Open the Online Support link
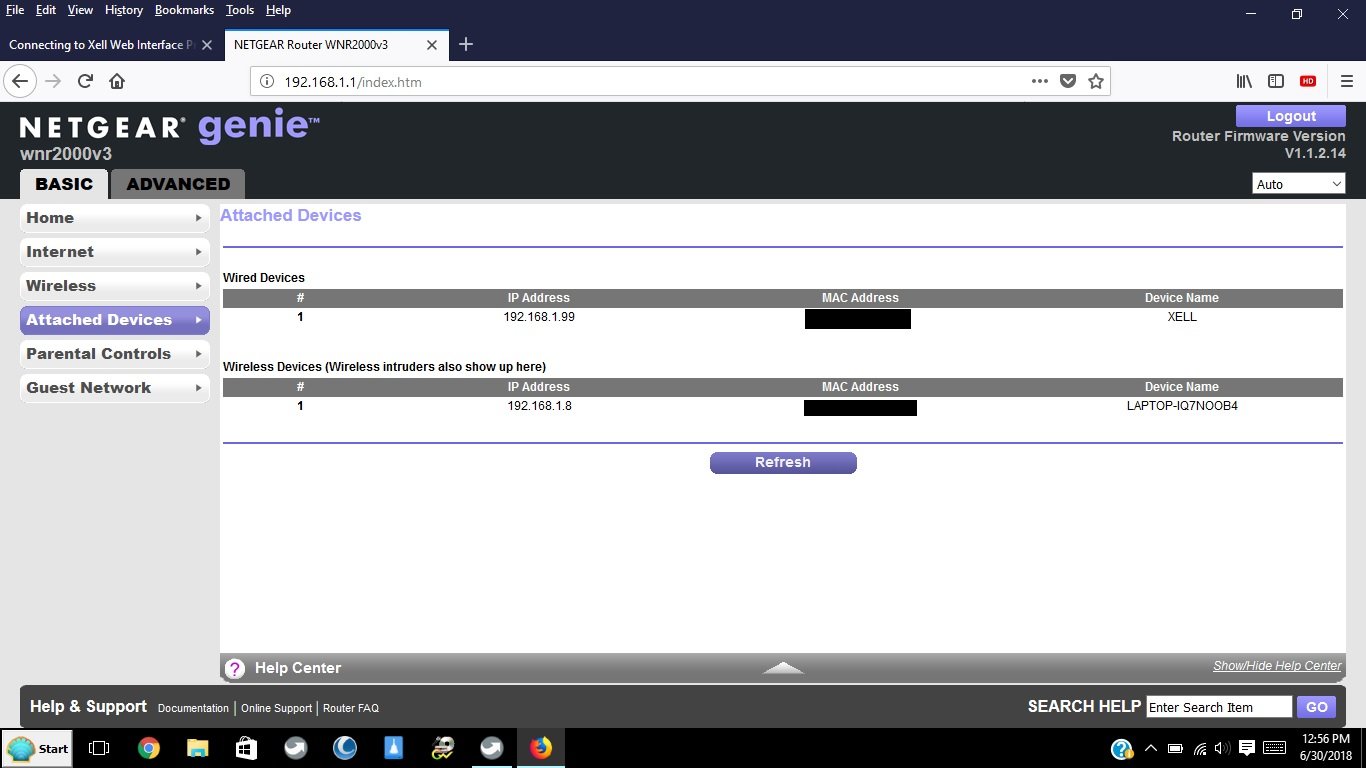1366x768 pixels. [x=276, y=708]
